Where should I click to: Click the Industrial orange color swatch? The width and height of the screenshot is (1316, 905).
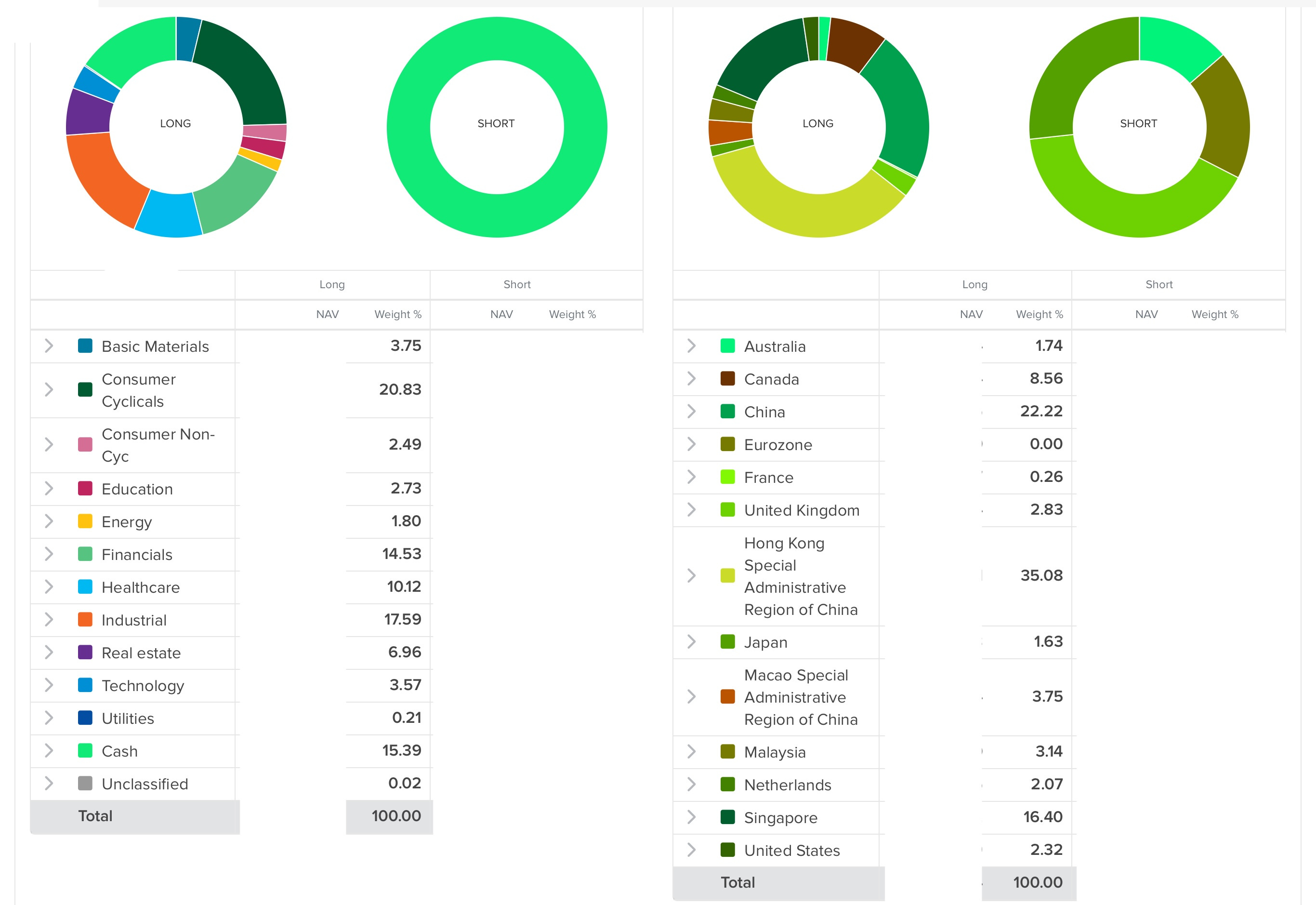(x=85, y=620)
